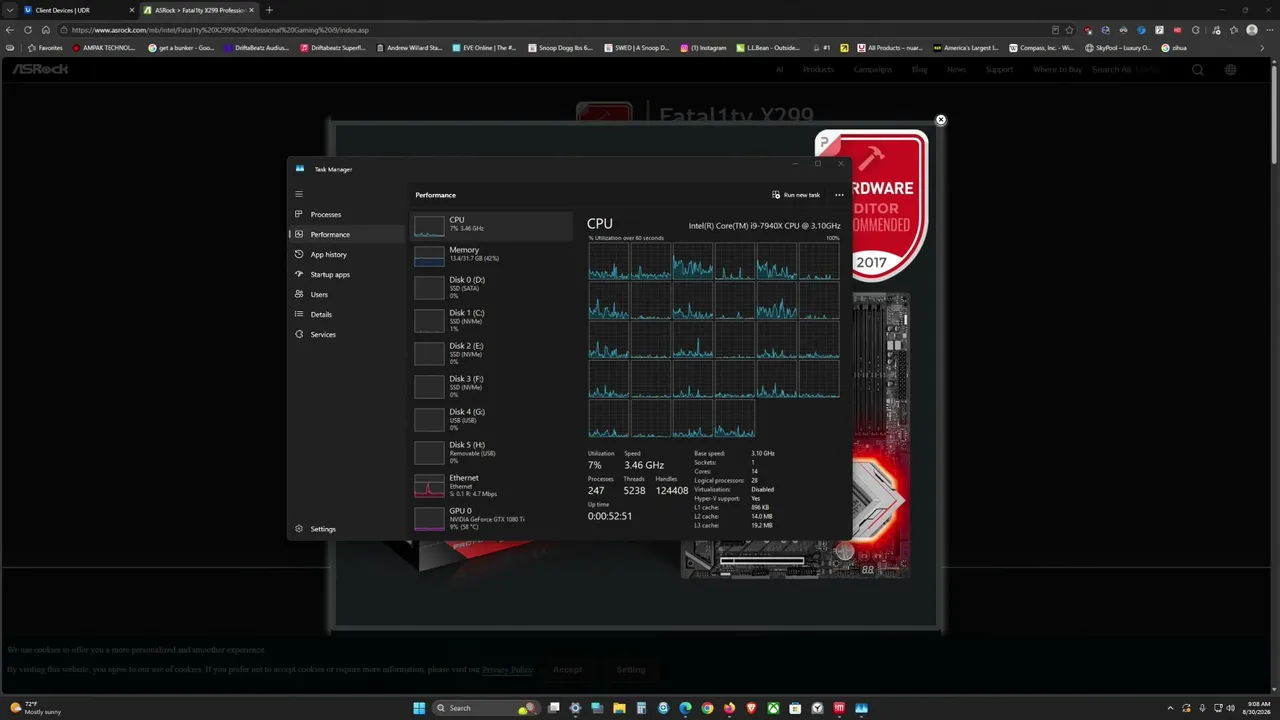This screenshot has width=1280, height=720.
Task: Open the Instagram bookmark
Action: click(x=704, y=48)
